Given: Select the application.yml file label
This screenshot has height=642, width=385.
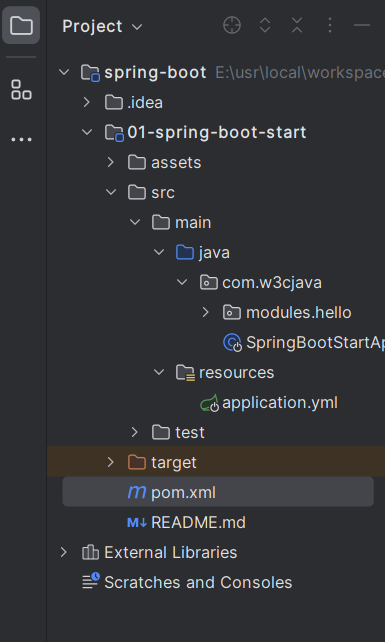Looking at the screenshot, I should pyautogui.click(x=280, y=403).
